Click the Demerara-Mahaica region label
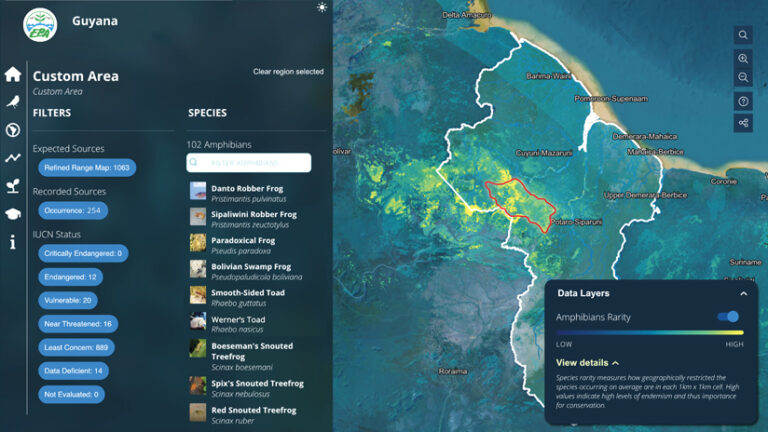Screen dimensions: 768x432 click(x=645, y=136)
